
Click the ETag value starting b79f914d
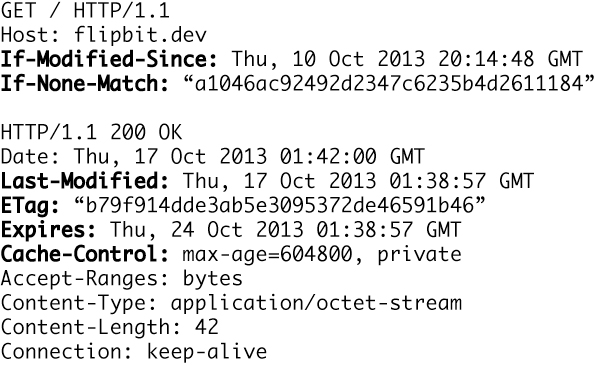click(x=280, y=205)
